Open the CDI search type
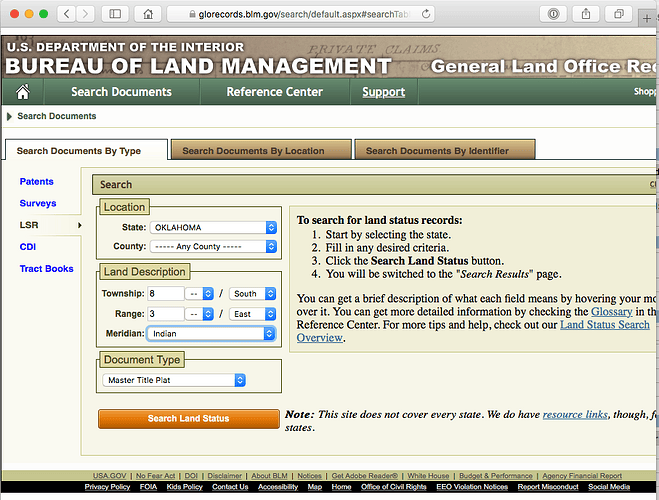 click(x=28, y=247)
